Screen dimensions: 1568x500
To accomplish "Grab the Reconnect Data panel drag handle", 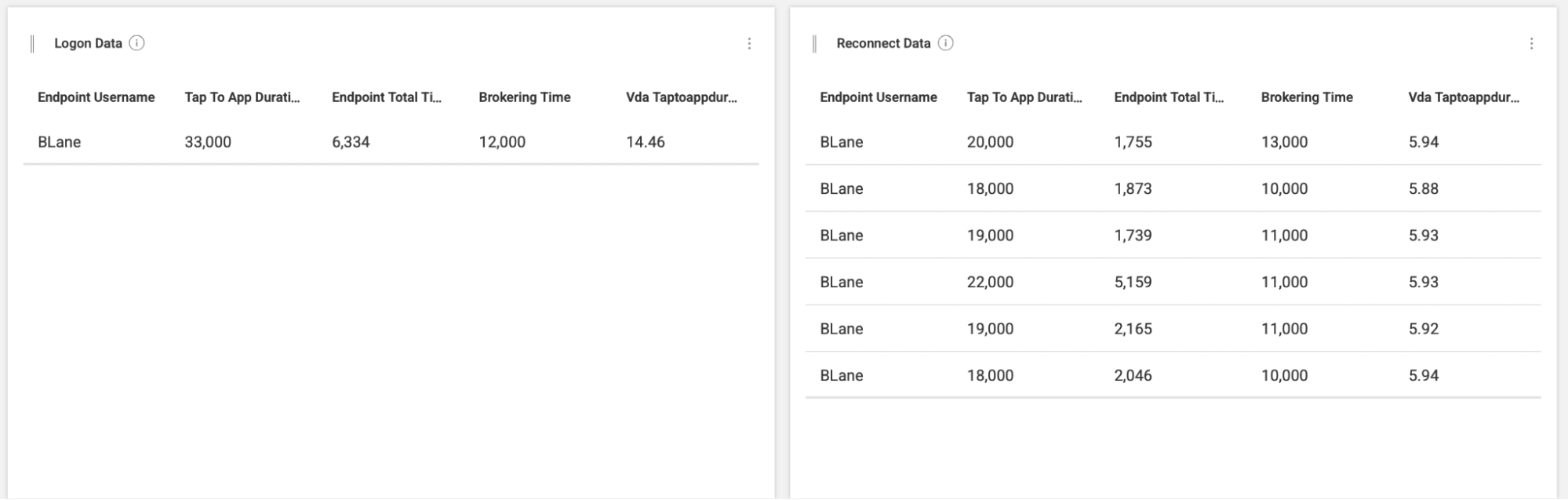I will (x=814, y=44).
